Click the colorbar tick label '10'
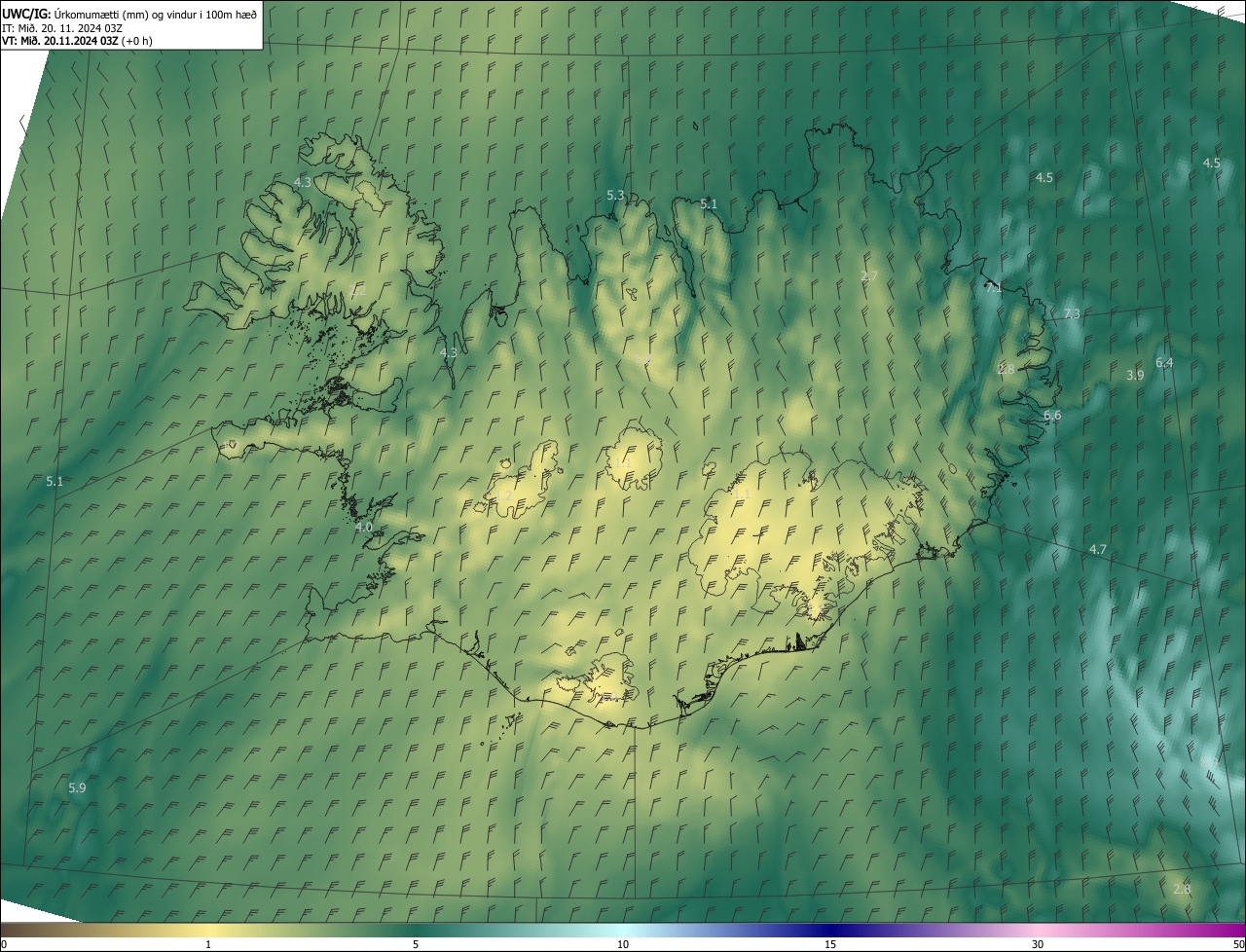1246x952 pixels. [x=623, y=944]
